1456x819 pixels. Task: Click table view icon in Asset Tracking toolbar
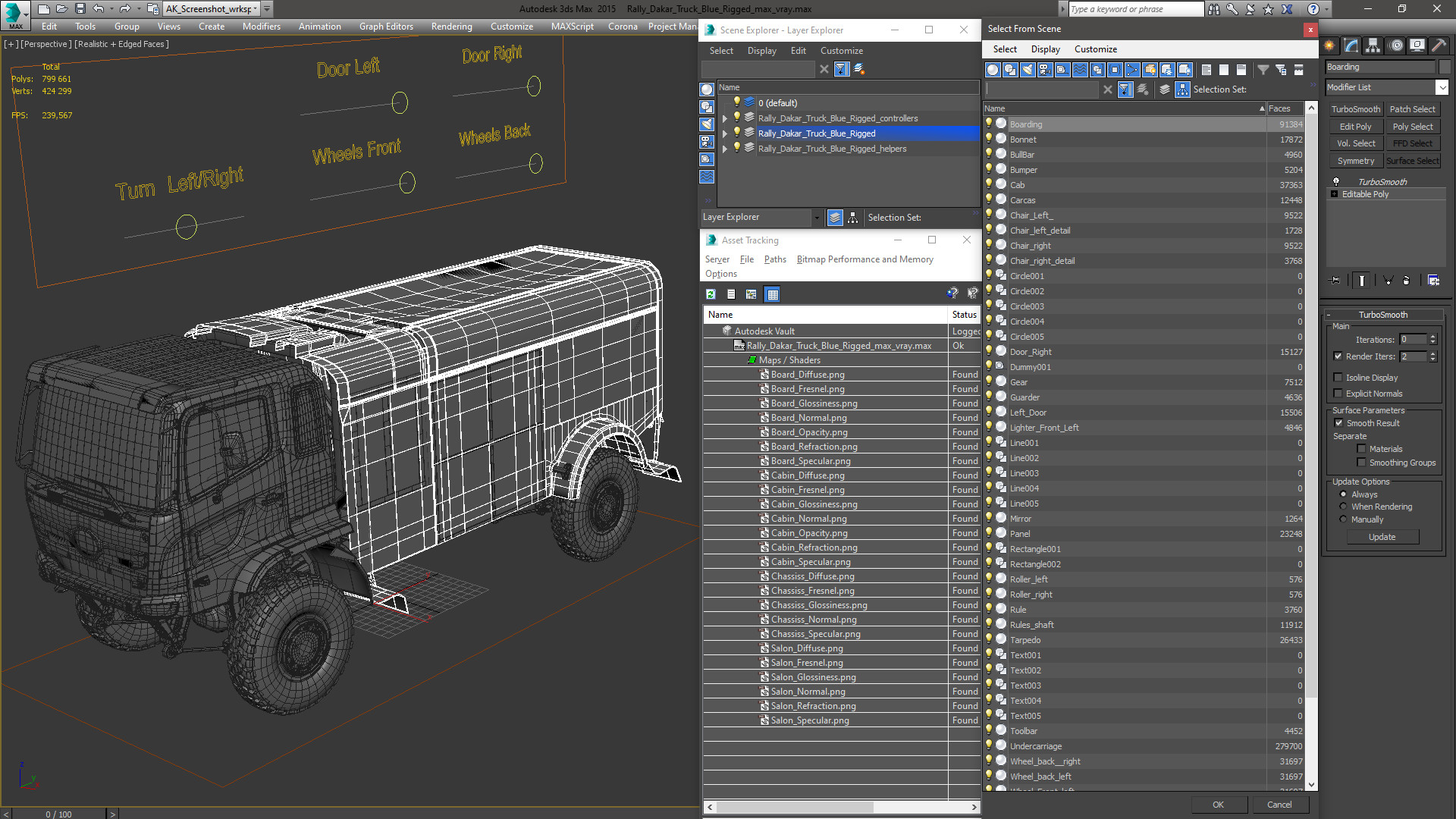[x=772, y=294]
